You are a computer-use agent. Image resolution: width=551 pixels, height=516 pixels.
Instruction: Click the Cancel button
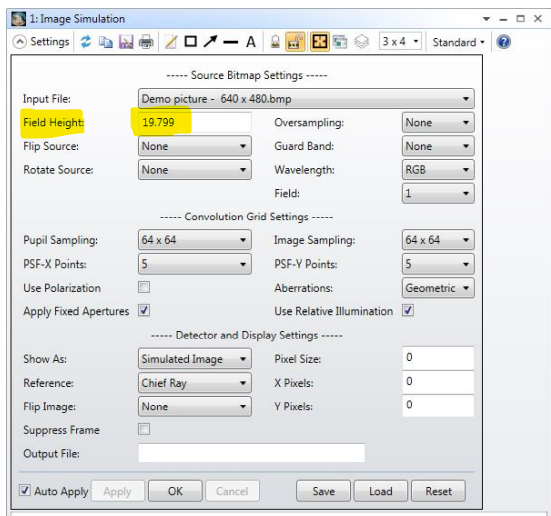[232, 491]
